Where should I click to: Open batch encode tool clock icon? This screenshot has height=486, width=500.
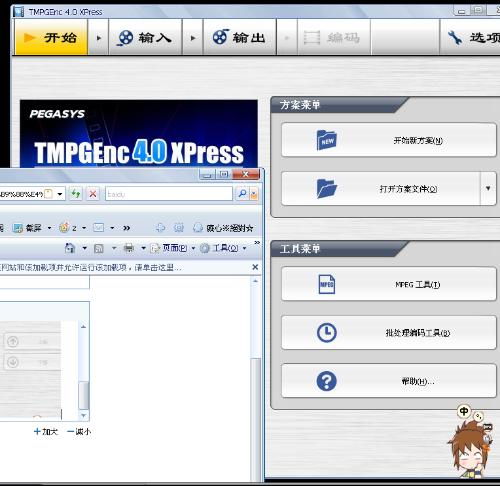[326, 332]
